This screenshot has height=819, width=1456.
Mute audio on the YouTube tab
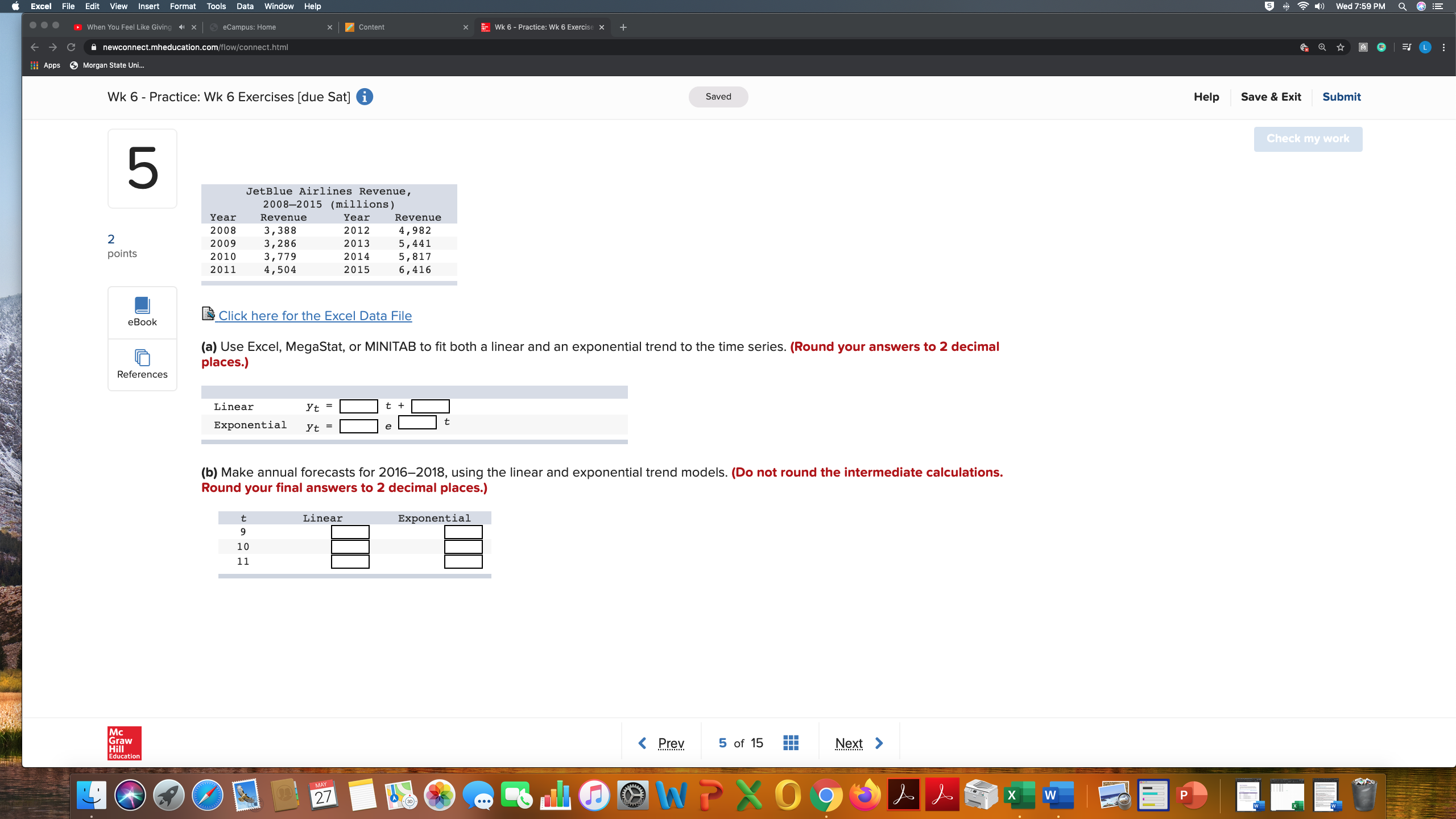[x=181, y=27]
